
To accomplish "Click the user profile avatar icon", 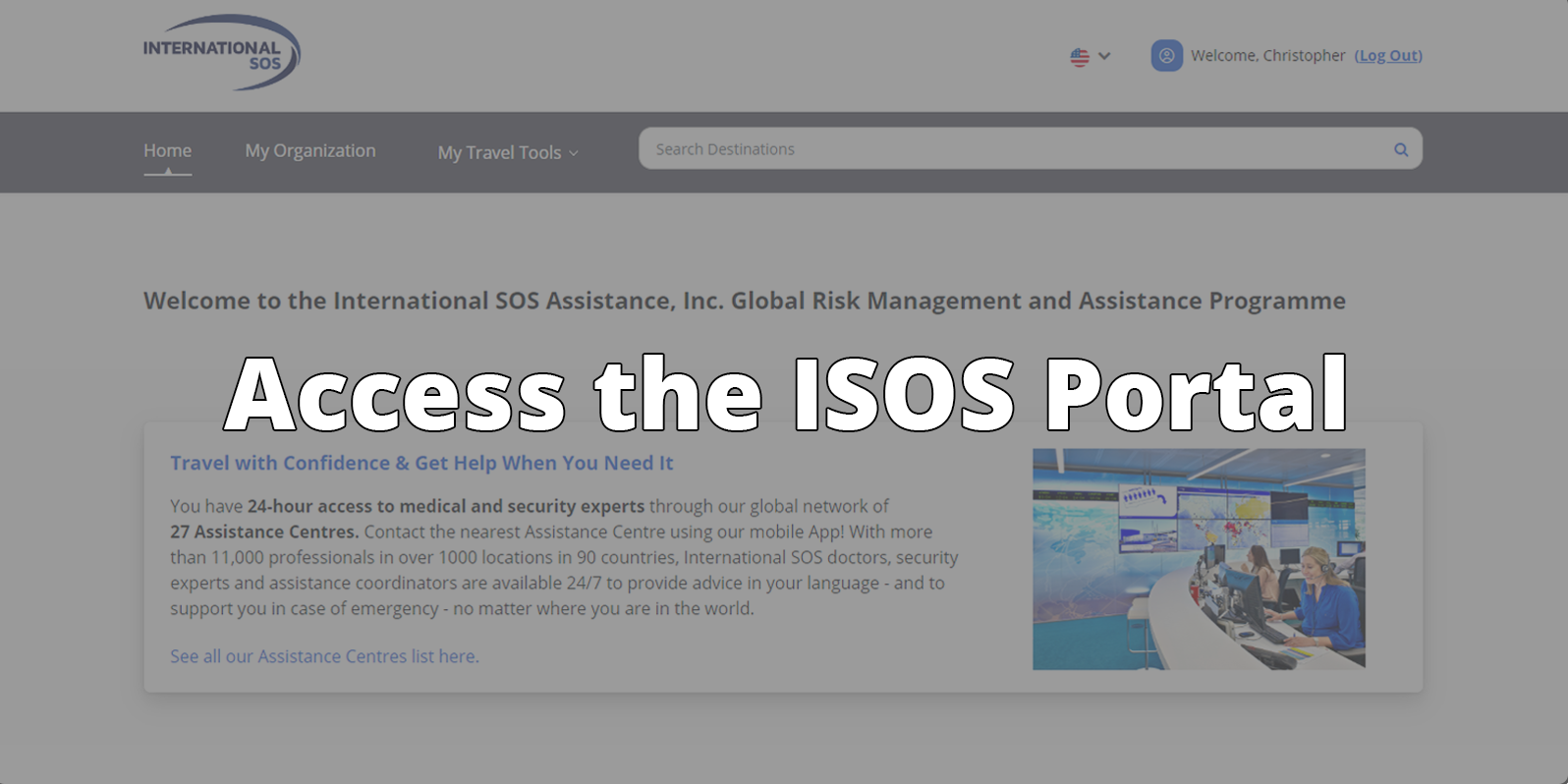I will tap(1166, 55).
